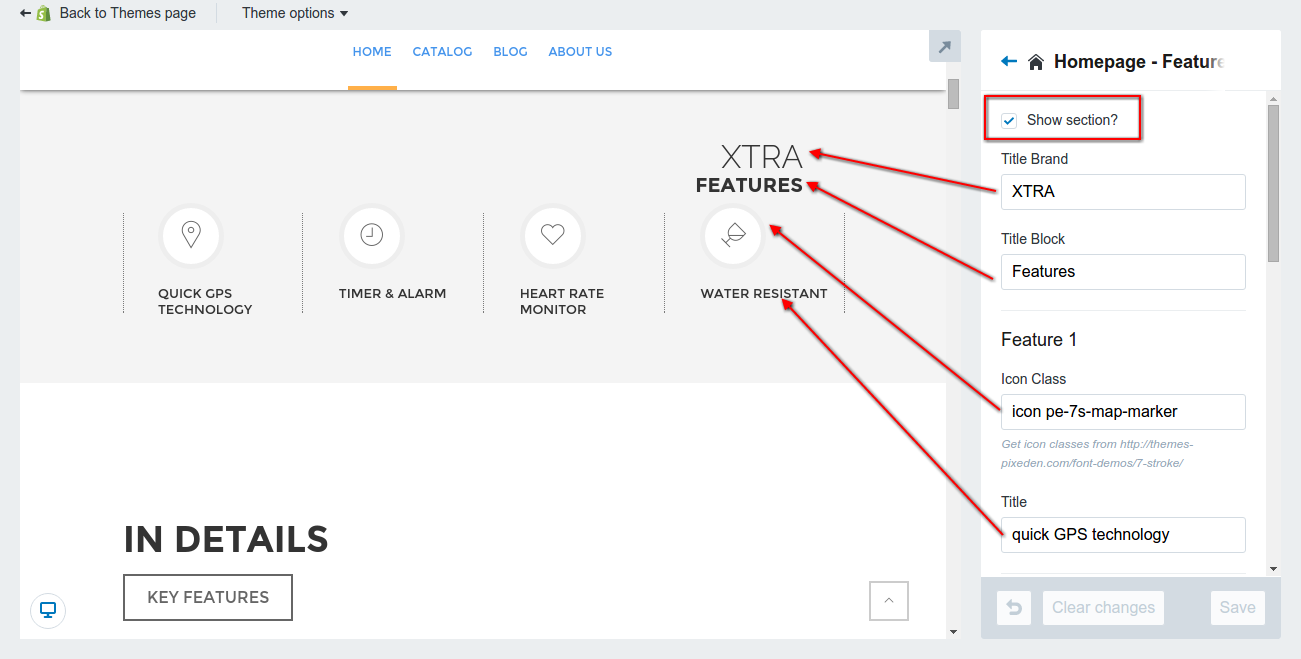Click the settings panel scrollbar thumb
1301x659 pixels.
click(1273, 183)
